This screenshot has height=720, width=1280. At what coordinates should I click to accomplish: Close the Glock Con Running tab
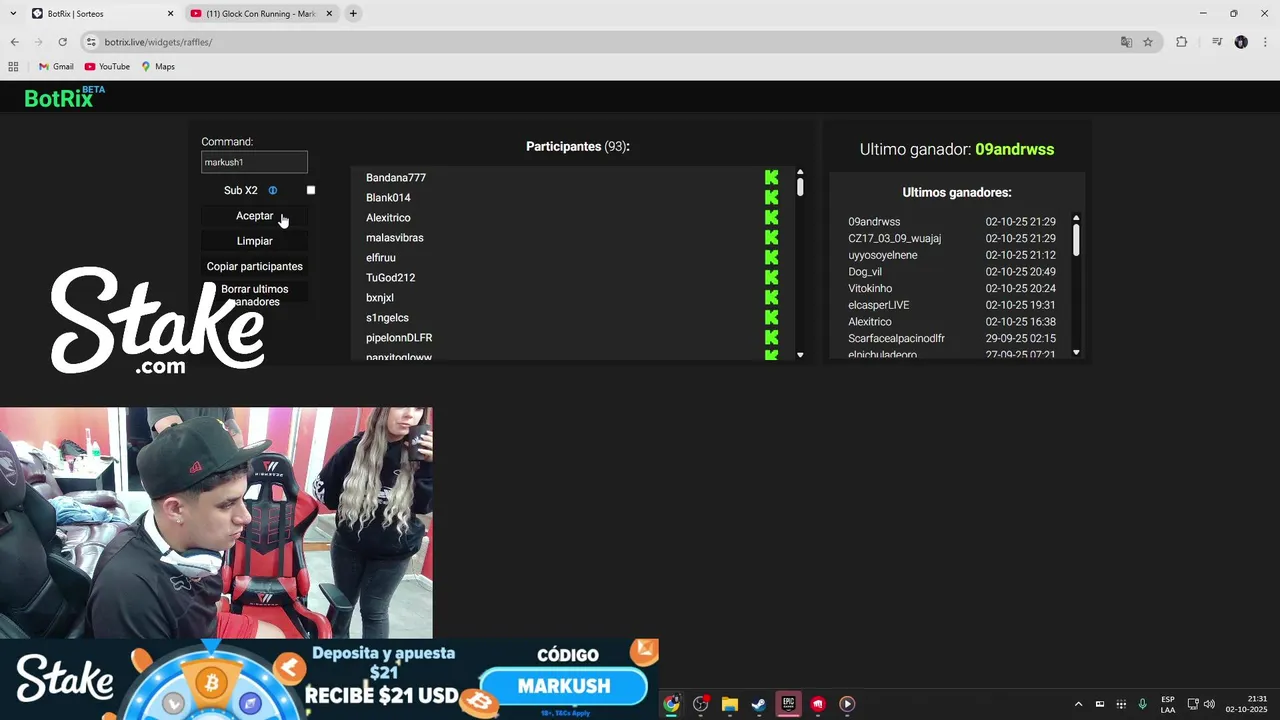pyautogui.click(x=329, y=14)
